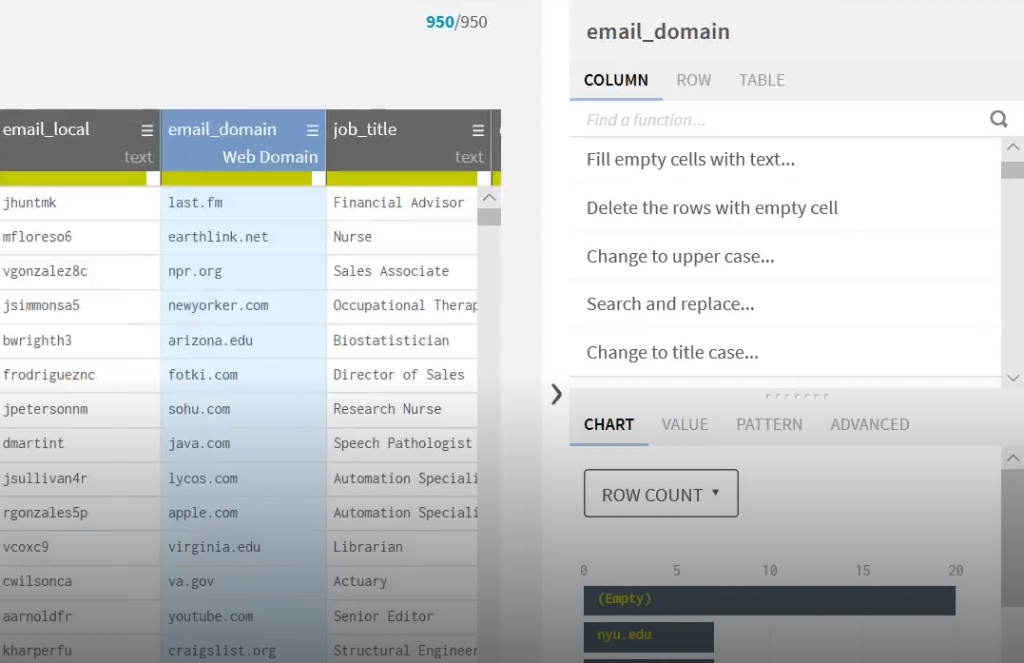Click cell earthlink.net

coord(243,237)
